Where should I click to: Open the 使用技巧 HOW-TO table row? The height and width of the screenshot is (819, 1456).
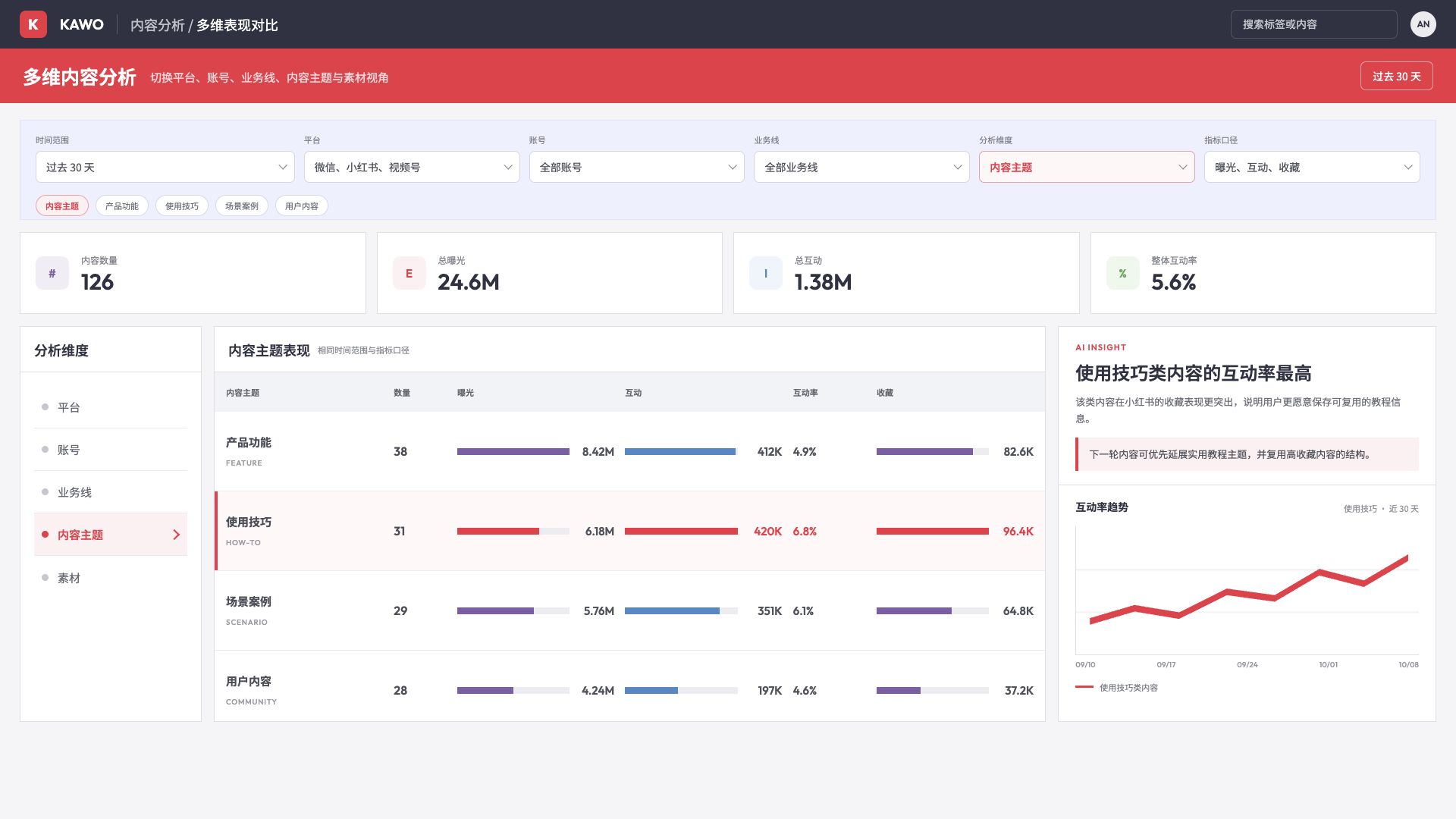tap(629, 531)
